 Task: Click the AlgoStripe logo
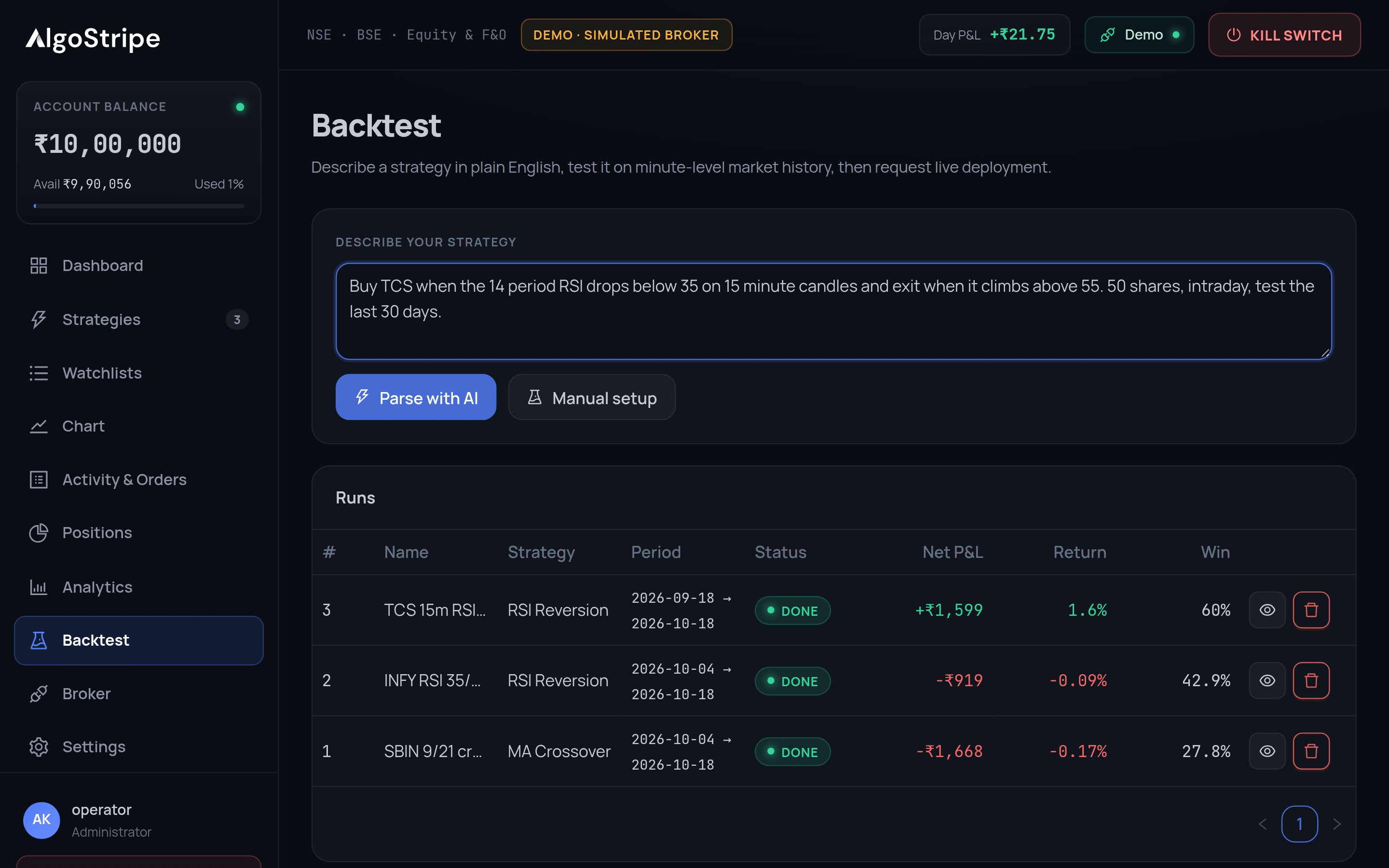93,39
